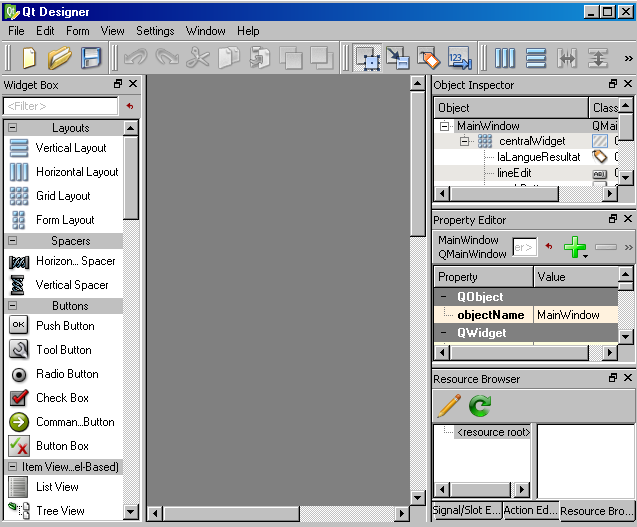The height and width of the screenshot is (527, 637).
Task: Click the objectName value MainWindow
Action: [x=575, y=315]
